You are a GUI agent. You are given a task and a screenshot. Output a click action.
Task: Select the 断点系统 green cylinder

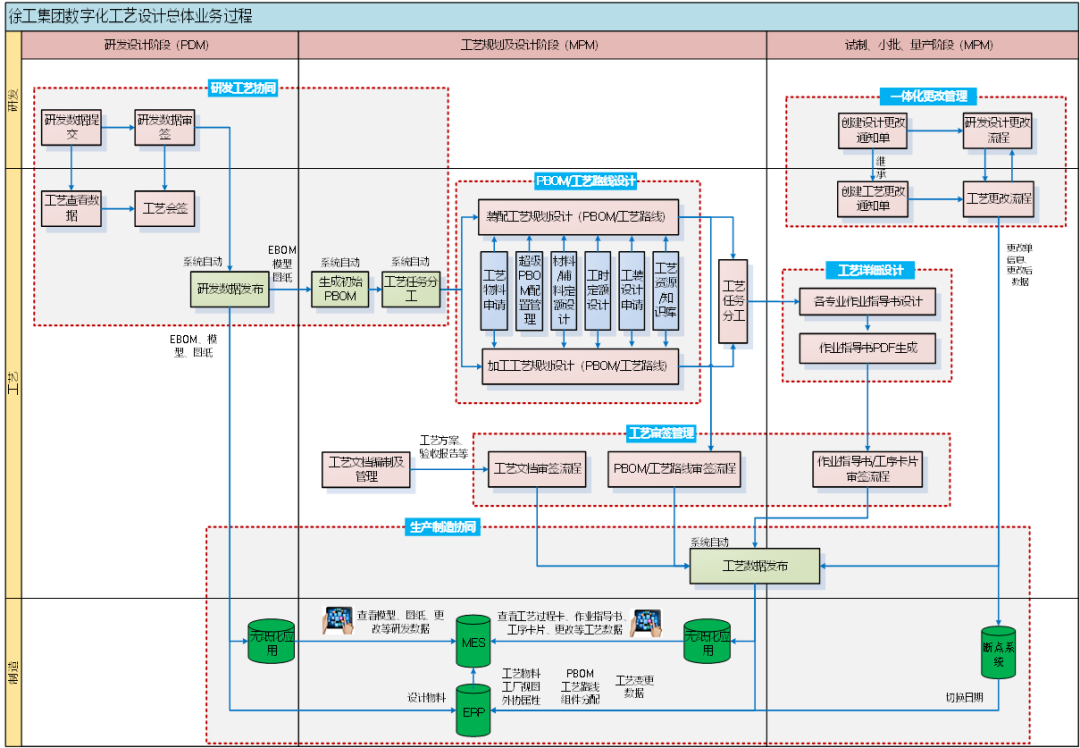pyautogui.click(x=998, y=652)
